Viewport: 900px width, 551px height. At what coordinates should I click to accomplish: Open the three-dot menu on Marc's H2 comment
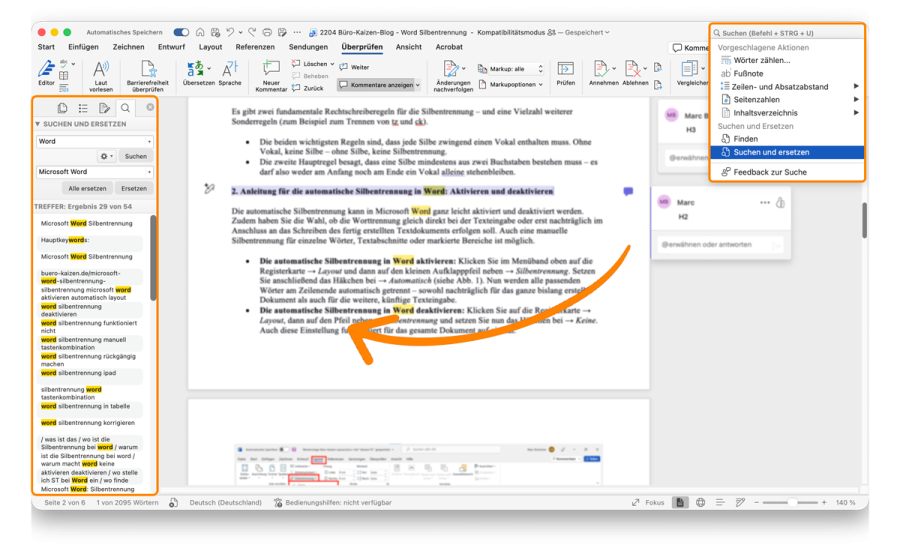tap(765, 203)
